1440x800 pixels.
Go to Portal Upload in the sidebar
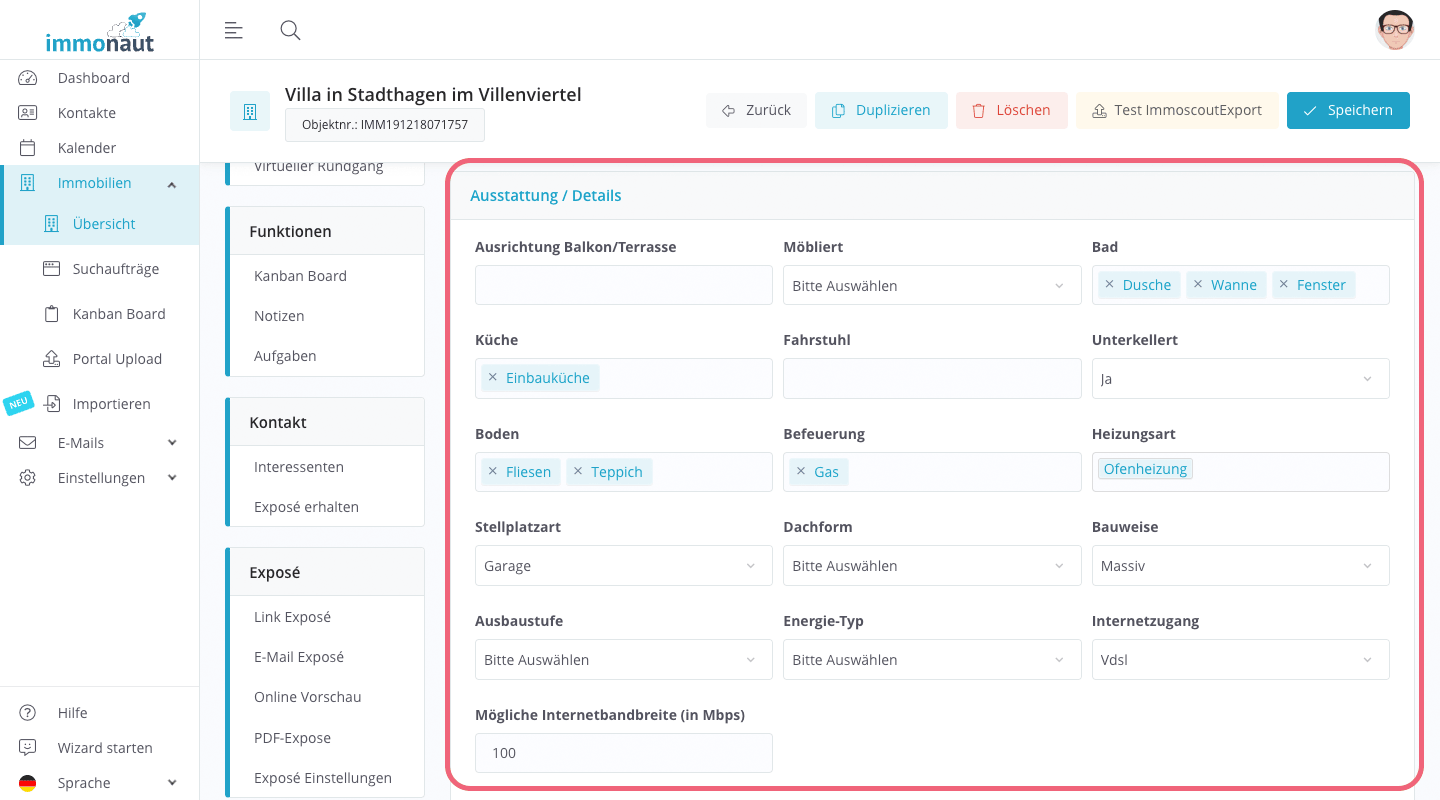click(x=117, y=359)
